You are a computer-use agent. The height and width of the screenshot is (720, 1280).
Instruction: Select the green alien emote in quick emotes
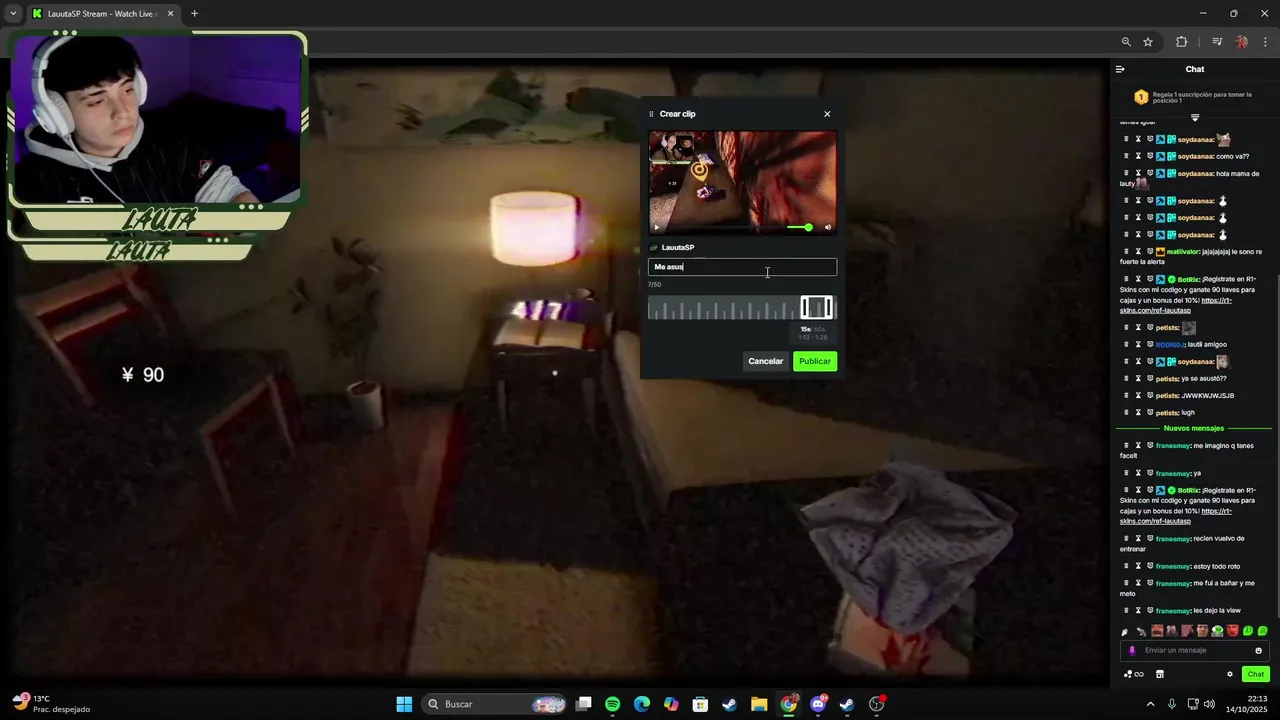tap(1217, 631)
